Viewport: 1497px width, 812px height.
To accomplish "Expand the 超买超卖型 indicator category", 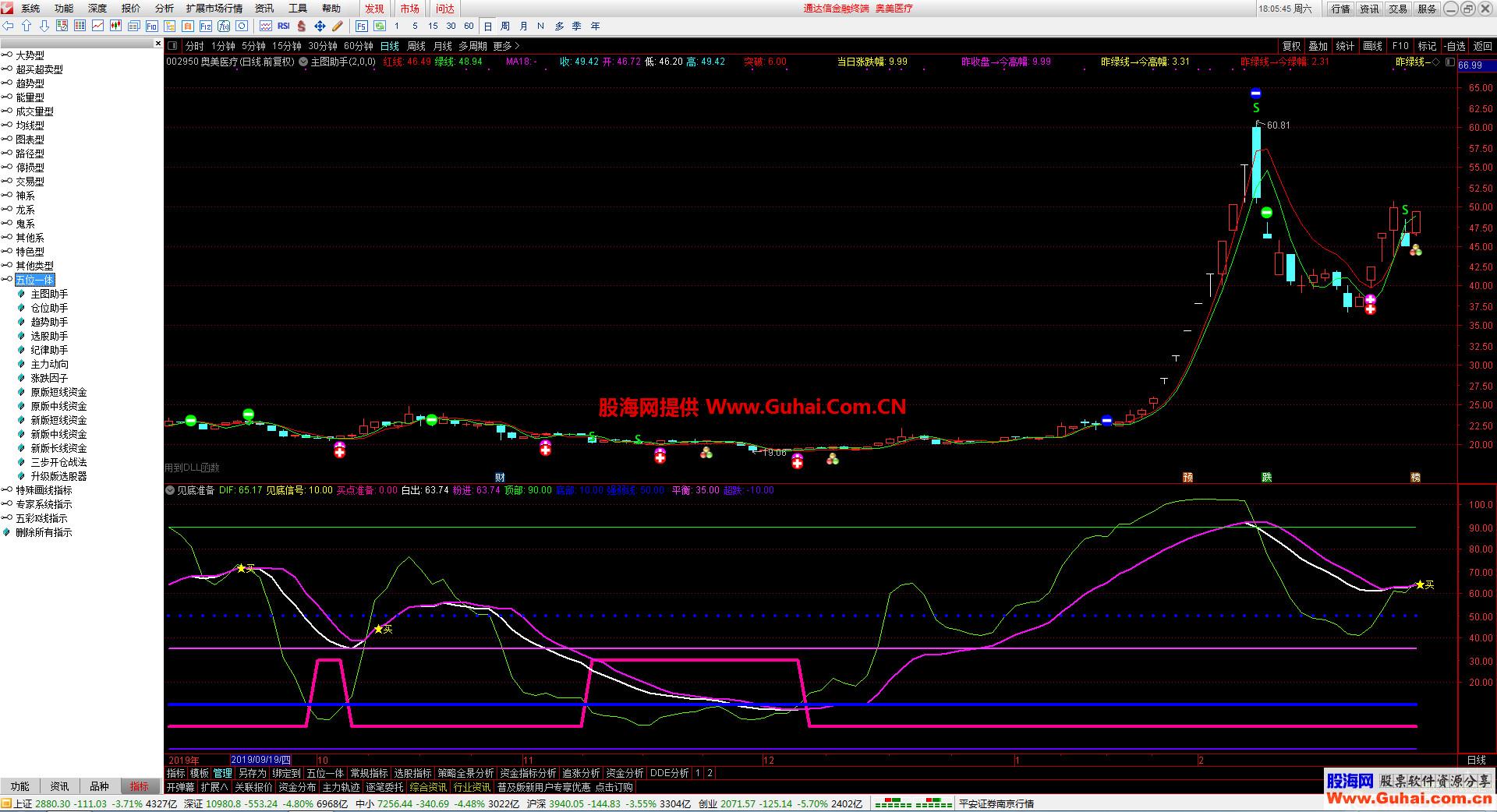I will tap(6, 69).
